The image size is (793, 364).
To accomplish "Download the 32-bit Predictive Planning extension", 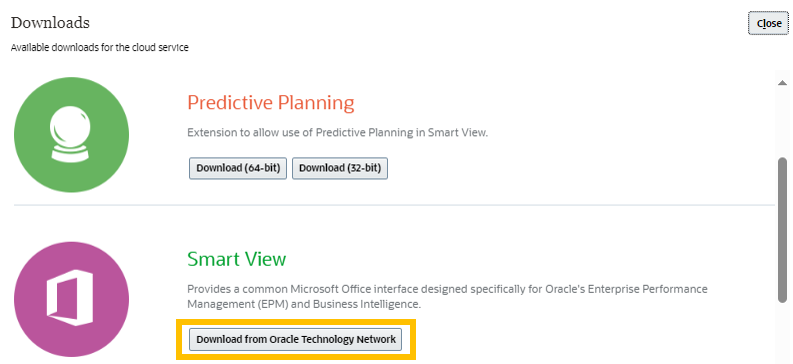I will pyautogui.click(x=340, y=168).
